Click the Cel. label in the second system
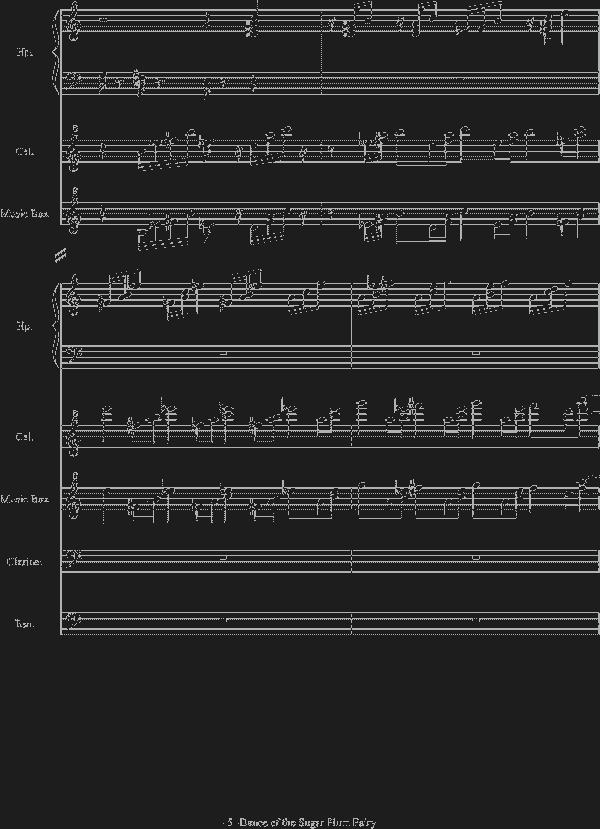 click(x=25, y=437)
